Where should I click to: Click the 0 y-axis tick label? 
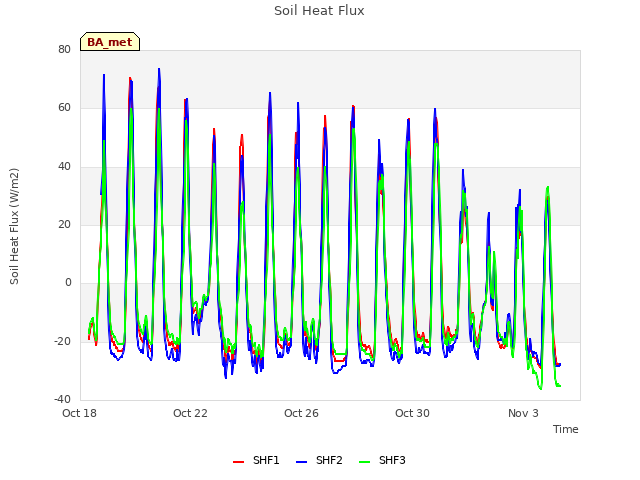68,282
